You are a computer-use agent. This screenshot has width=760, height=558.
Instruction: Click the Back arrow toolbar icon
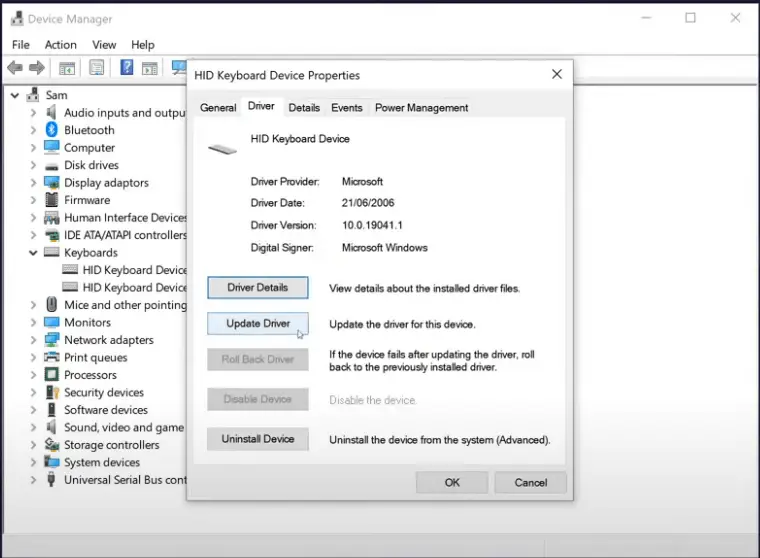coord(15,67)
